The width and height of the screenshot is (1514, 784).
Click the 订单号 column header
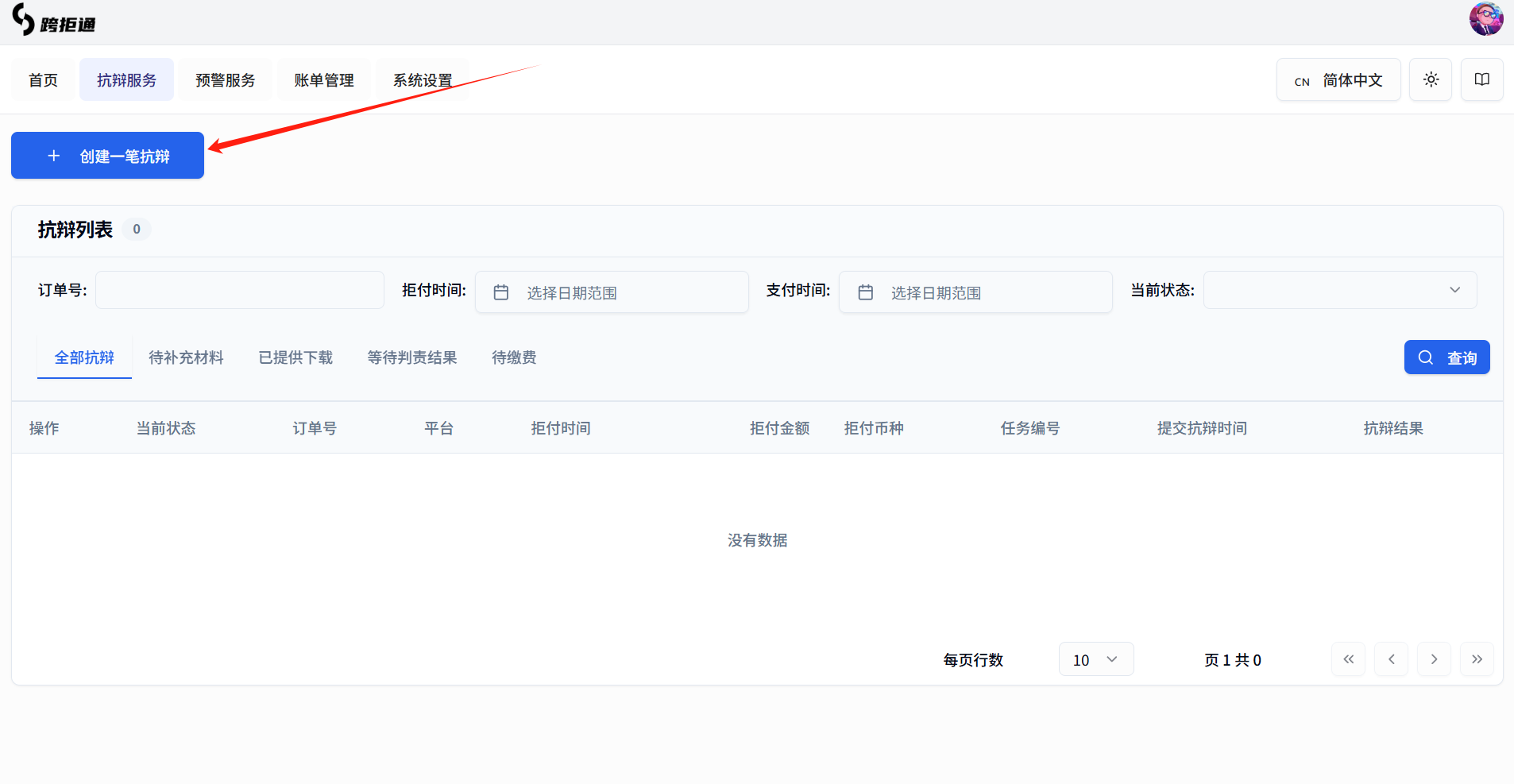coord(315,428)
